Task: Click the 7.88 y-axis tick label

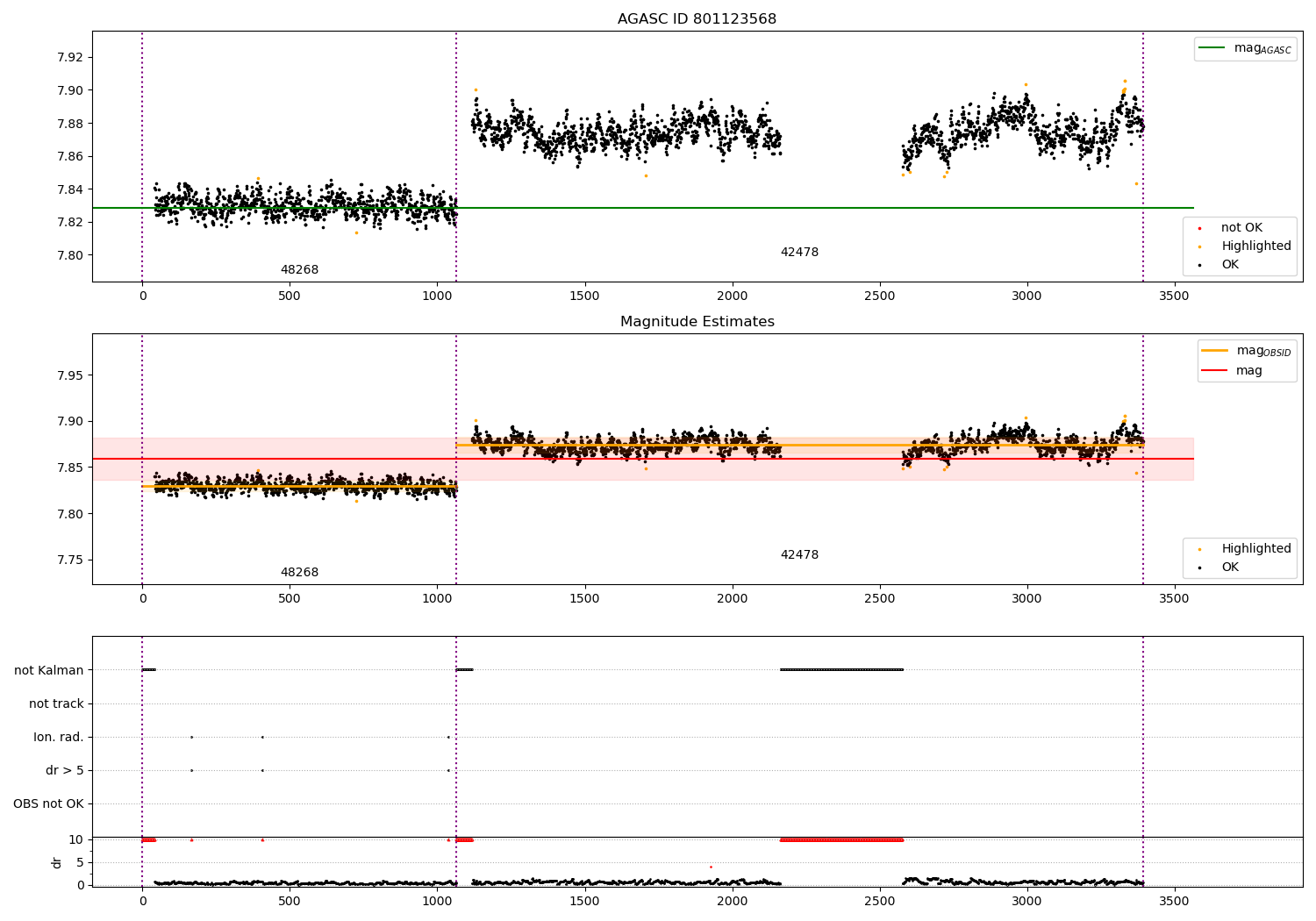Action: [x=69, y=124]
